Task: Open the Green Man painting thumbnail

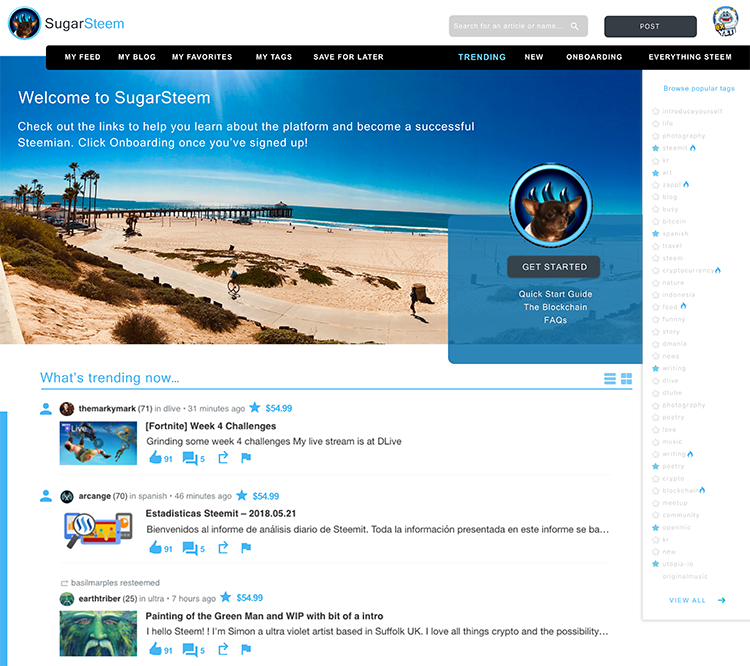Action: point(98,633)
